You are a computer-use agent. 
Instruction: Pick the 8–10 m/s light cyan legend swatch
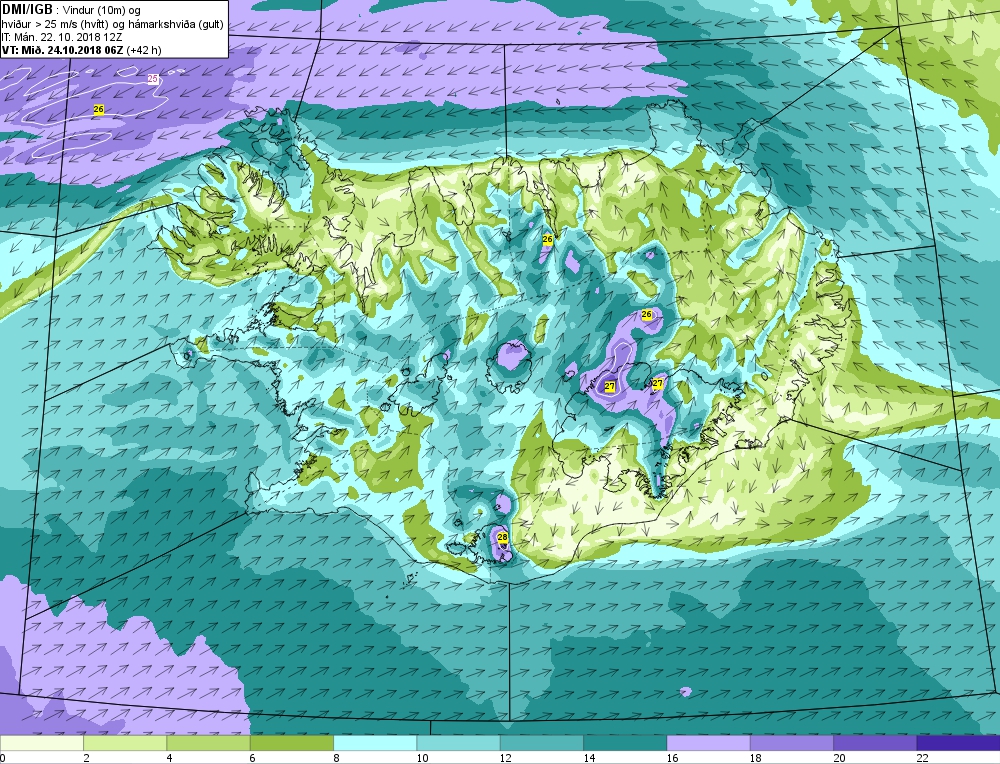point(375,743)
